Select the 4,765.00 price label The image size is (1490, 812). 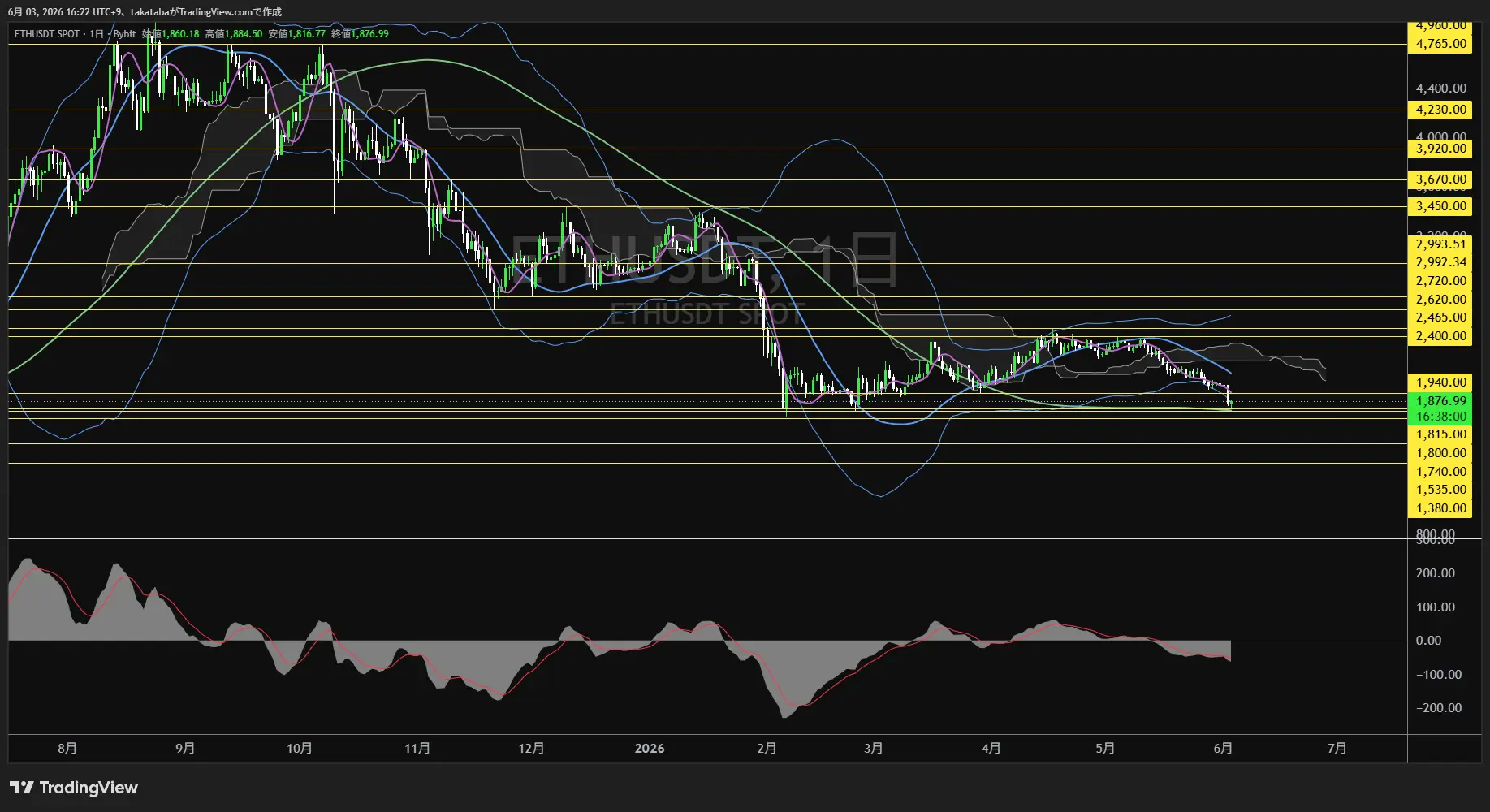click(1440, 44)
